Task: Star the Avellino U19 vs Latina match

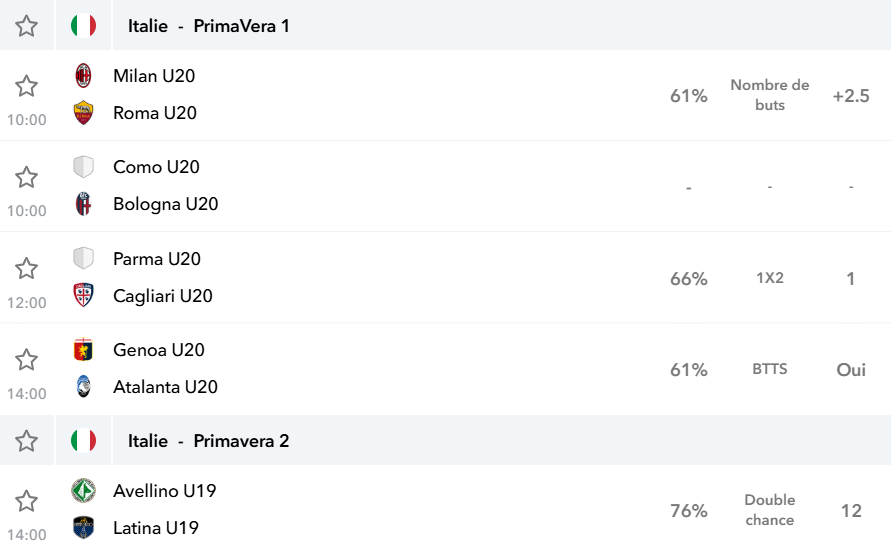Action: tap(26, 501)
